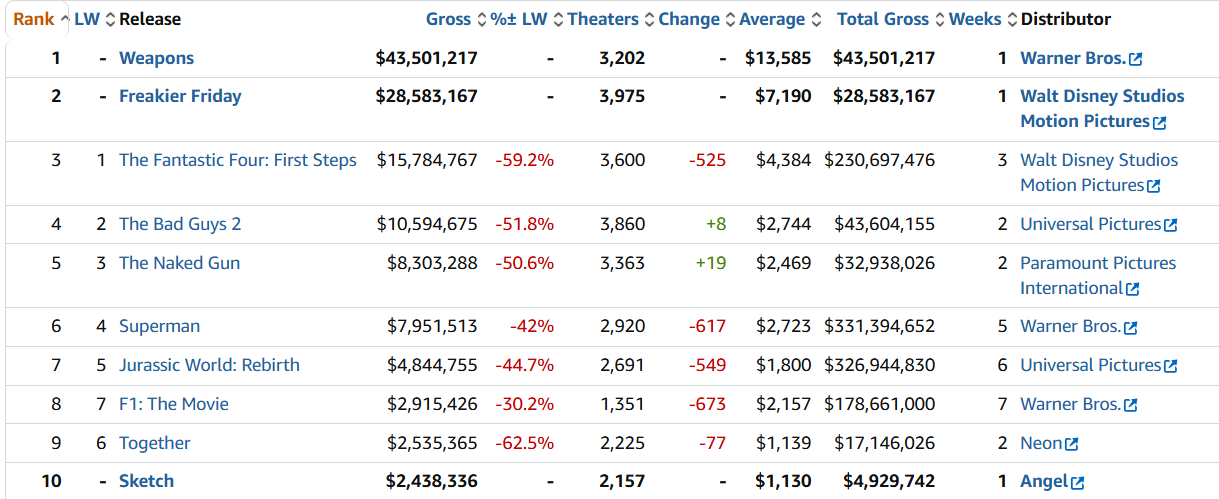The image size is (1219, 499).
Task: Click external link icon in F1: The Movie row
Action: [1130, 406]
